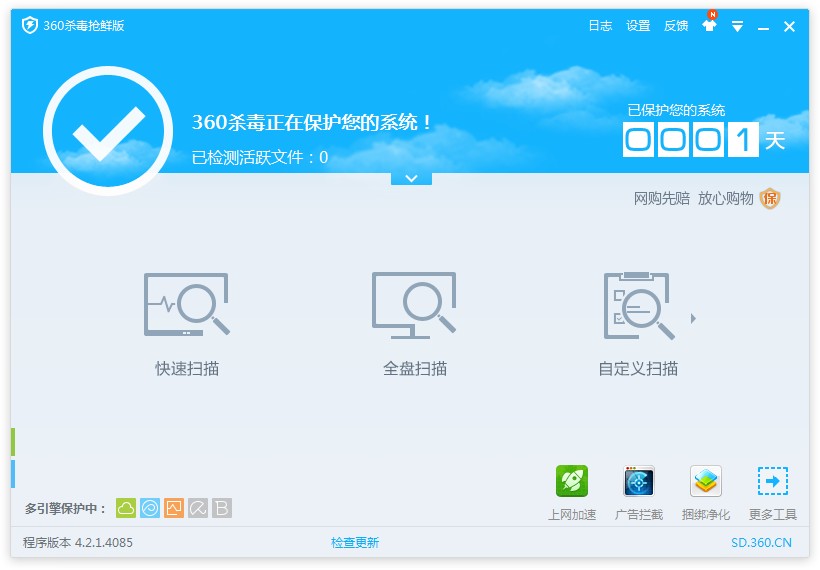The width and height of the screenshot is (820, 570).
Task: Expand more scan options arrow
Action: tap(693, 319)
